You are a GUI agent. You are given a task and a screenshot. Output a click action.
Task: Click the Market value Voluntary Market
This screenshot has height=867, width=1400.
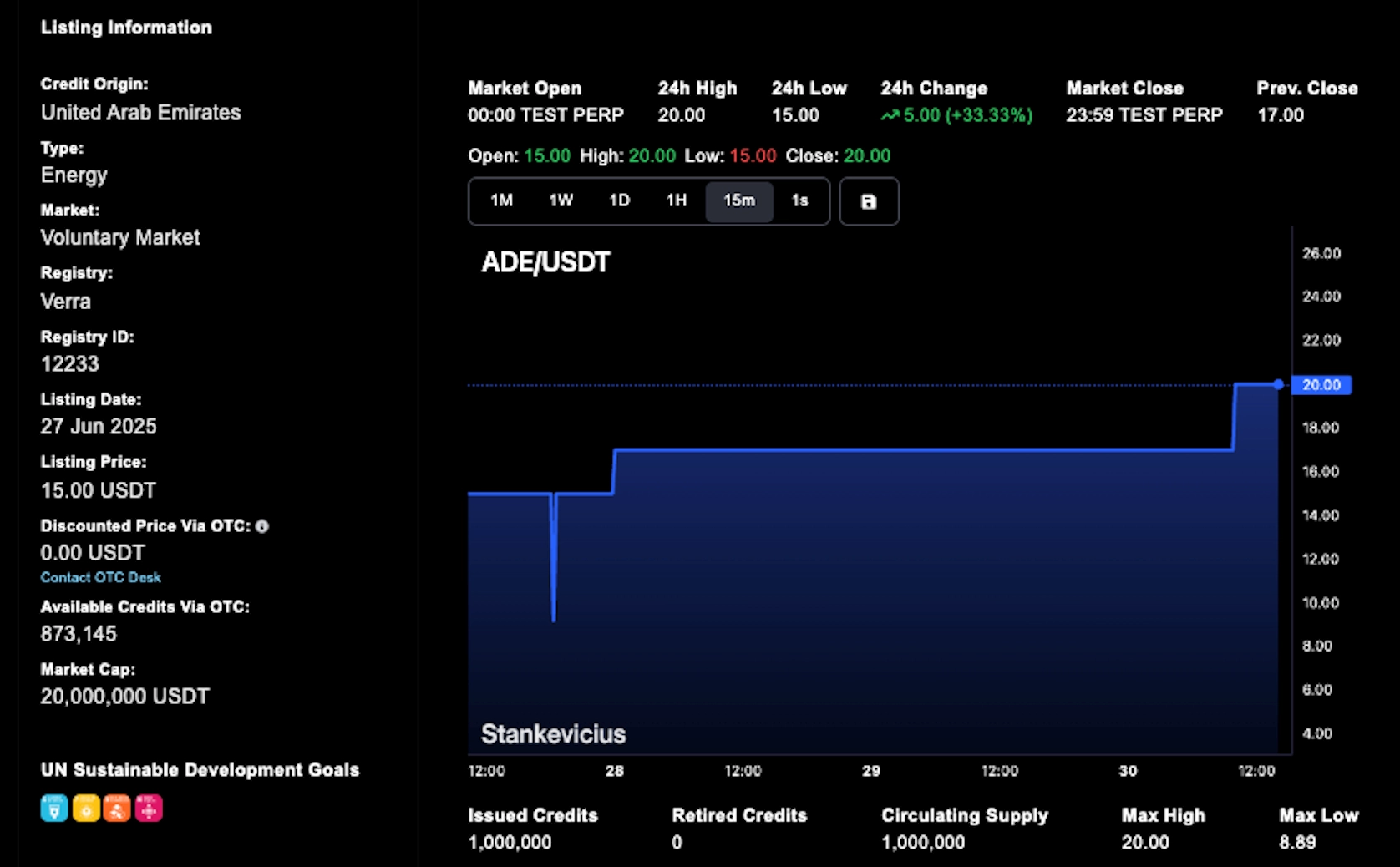tap(120, 238)
